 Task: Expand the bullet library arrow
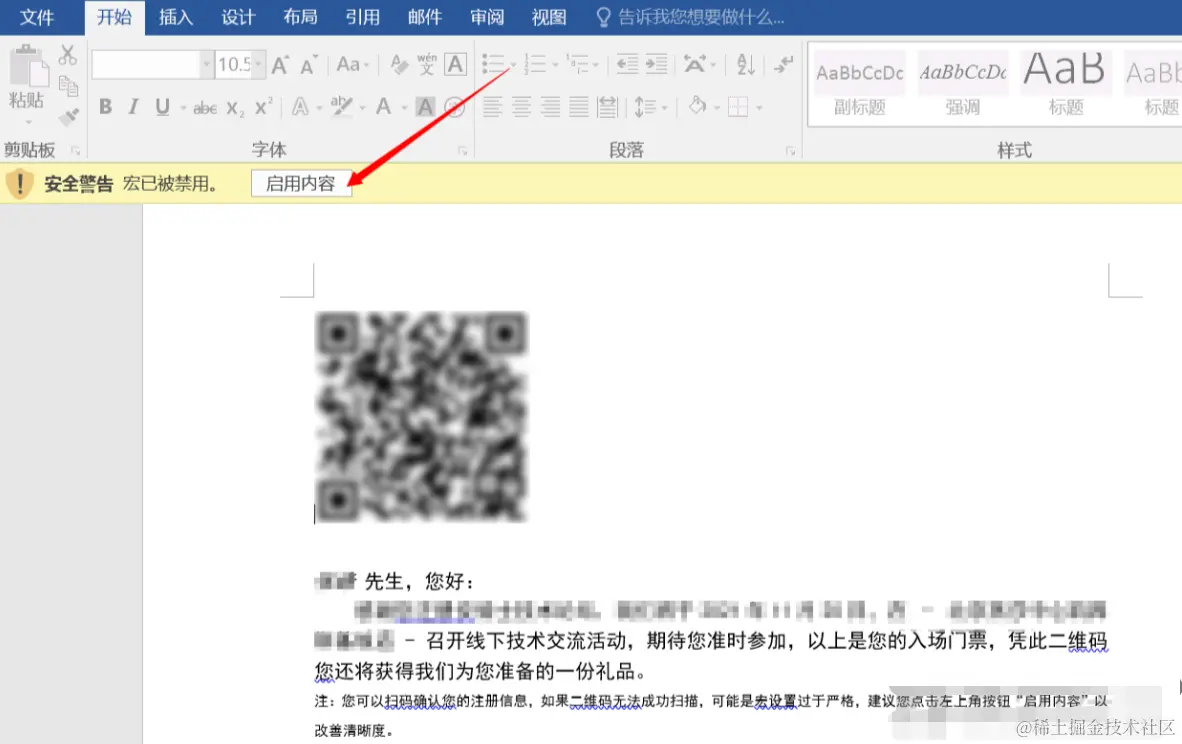[513, 65]
